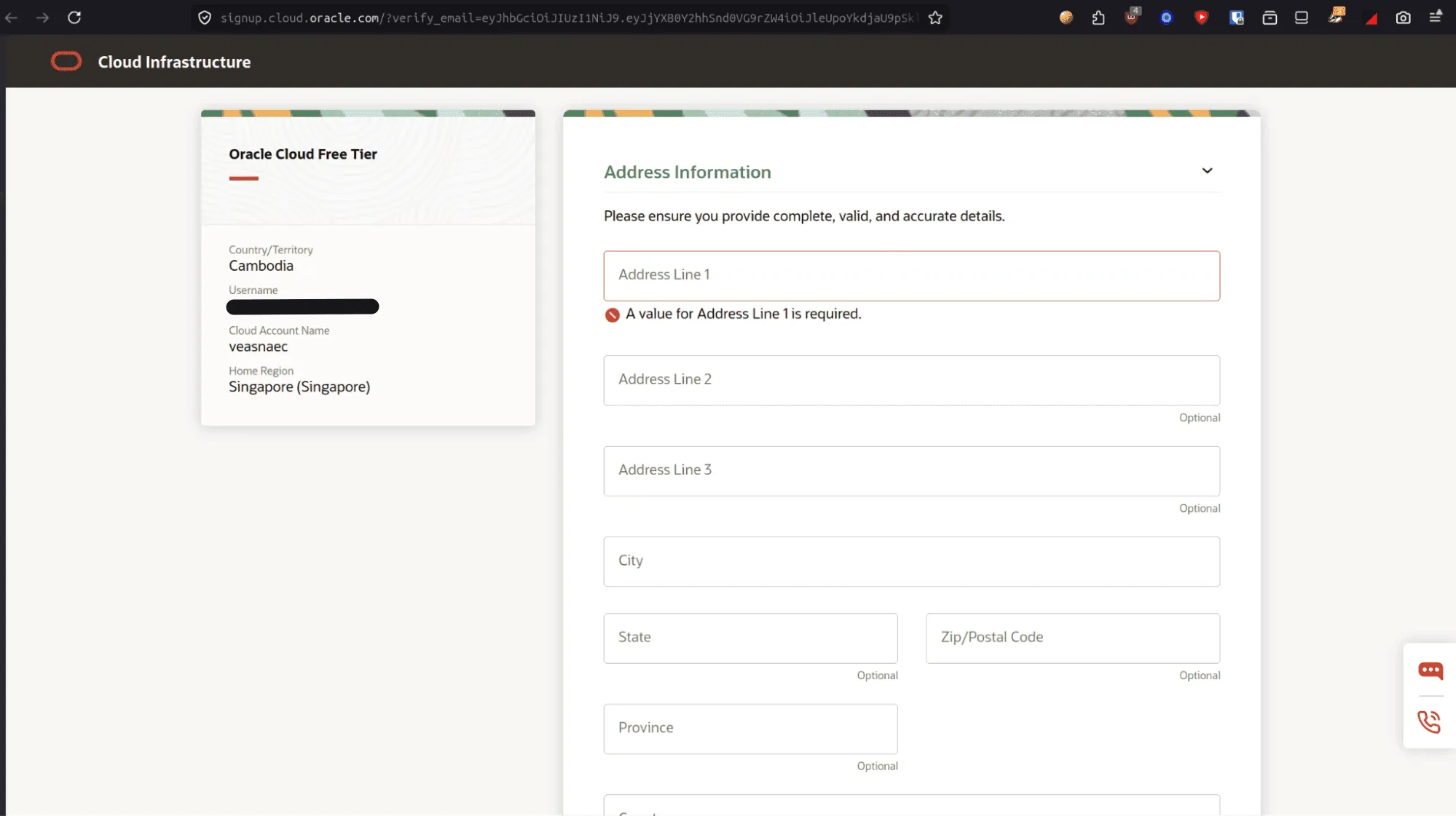Open the browser menu with update badge
The height and width of the screenshot is (816, 1456).
coord(1436,16)
